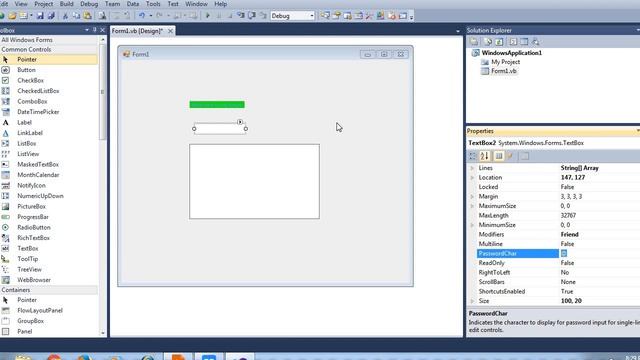The height and width of the screenshot is (360, 640).
Task: Click the Cut scissors icon
Action: click(65, 16)
